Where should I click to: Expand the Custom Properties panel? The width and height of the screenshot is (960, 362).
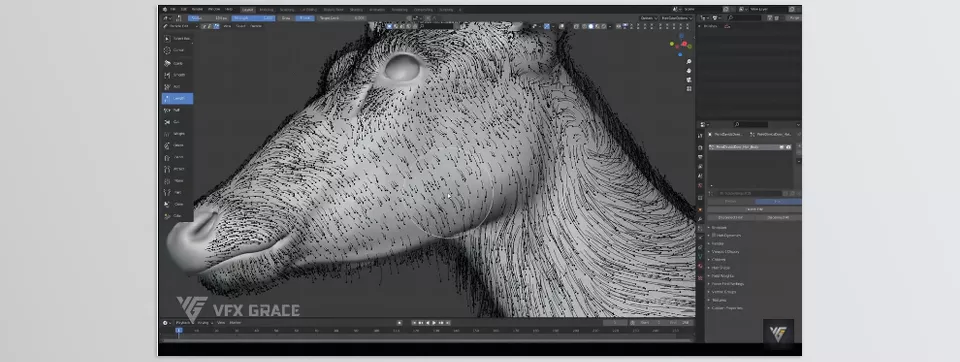click(x=727, y=308)
